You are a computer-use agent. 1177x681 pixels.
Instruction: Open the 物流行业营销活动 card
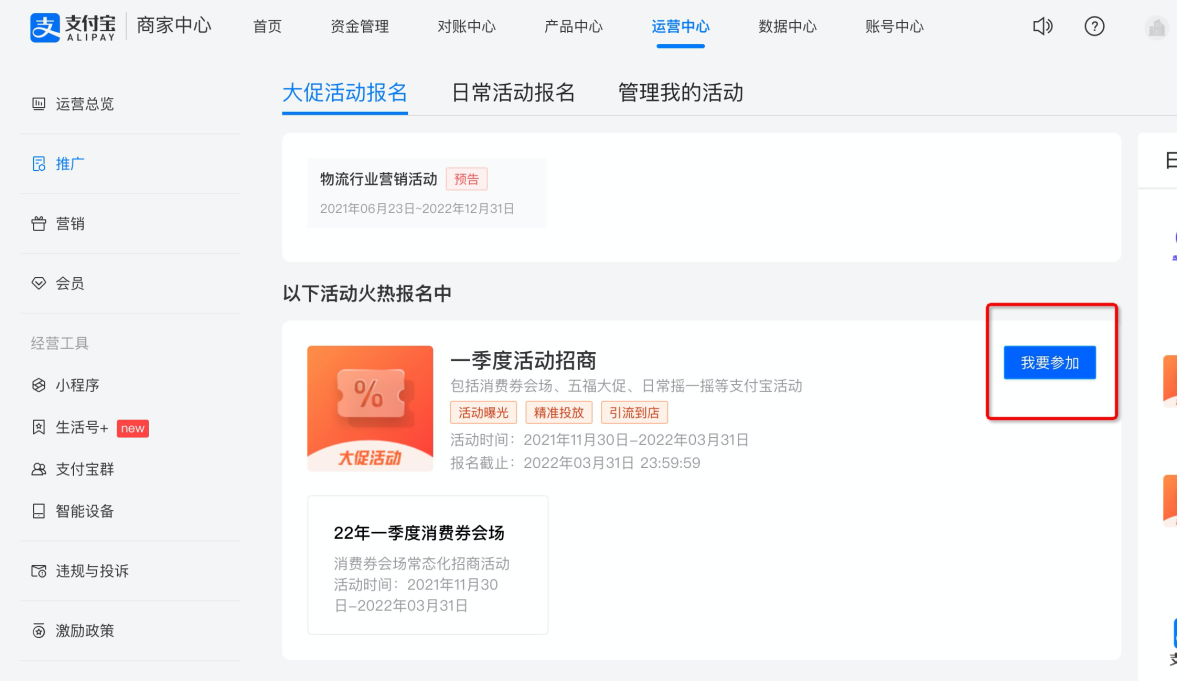(426, 193)
